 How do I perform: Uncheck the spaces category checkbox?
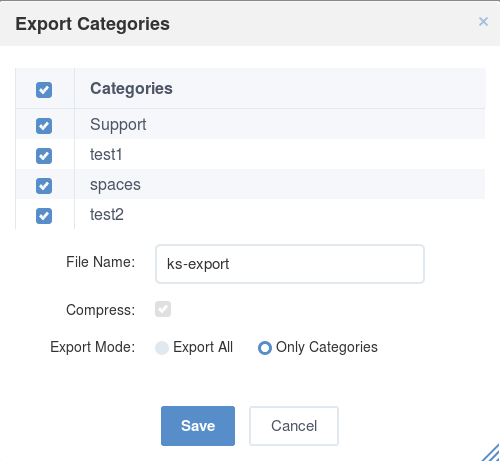point(44,186)
